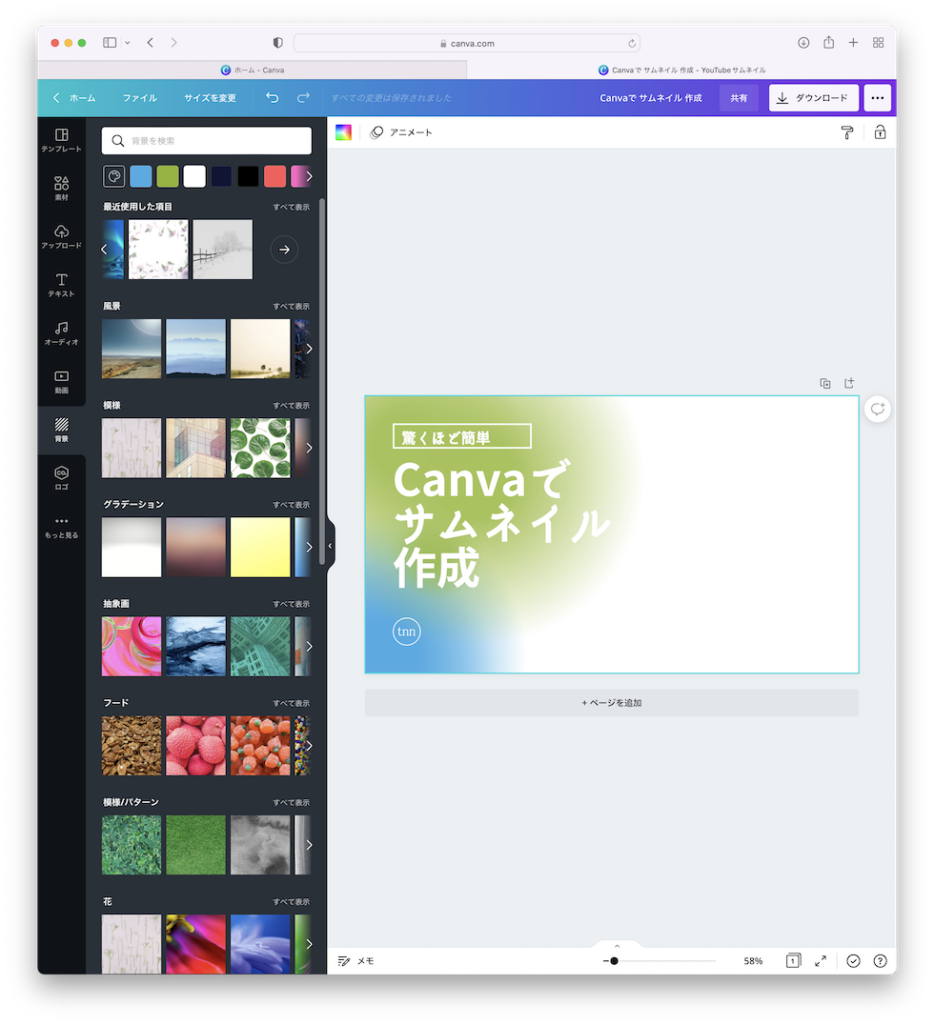934x1024 pixels.
Task: Toggle the lock icon in the toolbar
Action: click(880, 132)
